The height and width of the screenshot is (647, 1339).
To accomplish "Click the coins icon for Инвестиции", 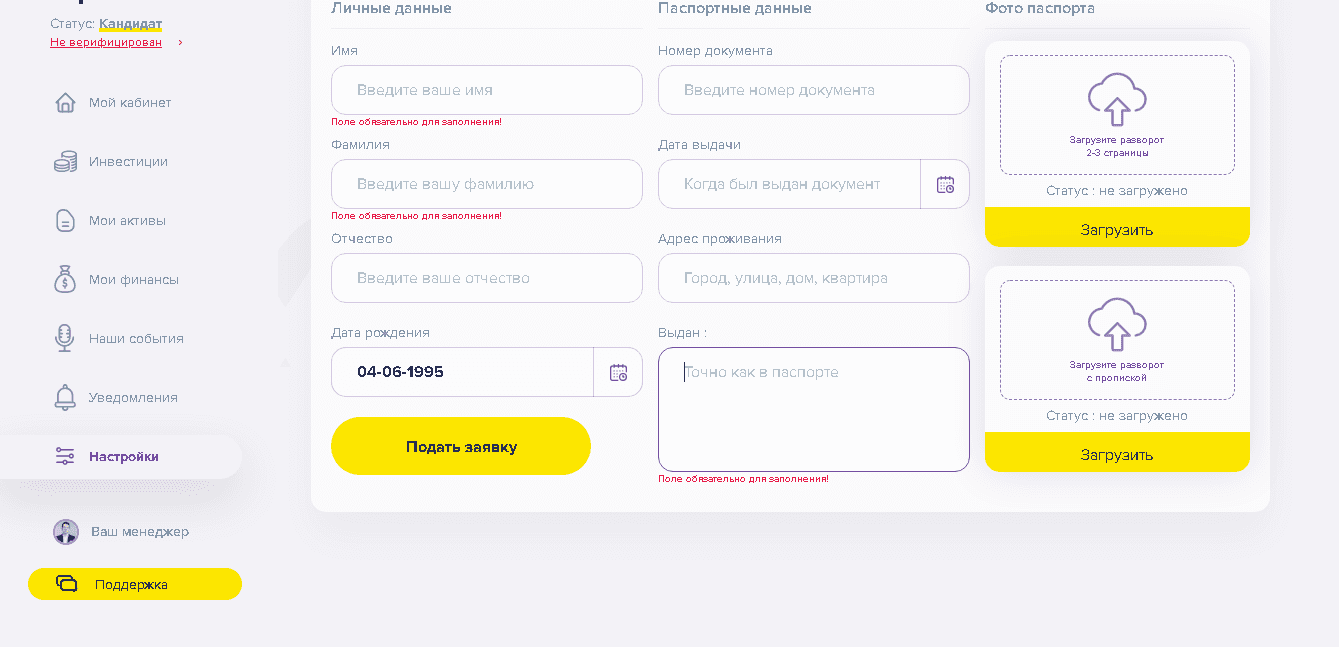I will point(65,162).
